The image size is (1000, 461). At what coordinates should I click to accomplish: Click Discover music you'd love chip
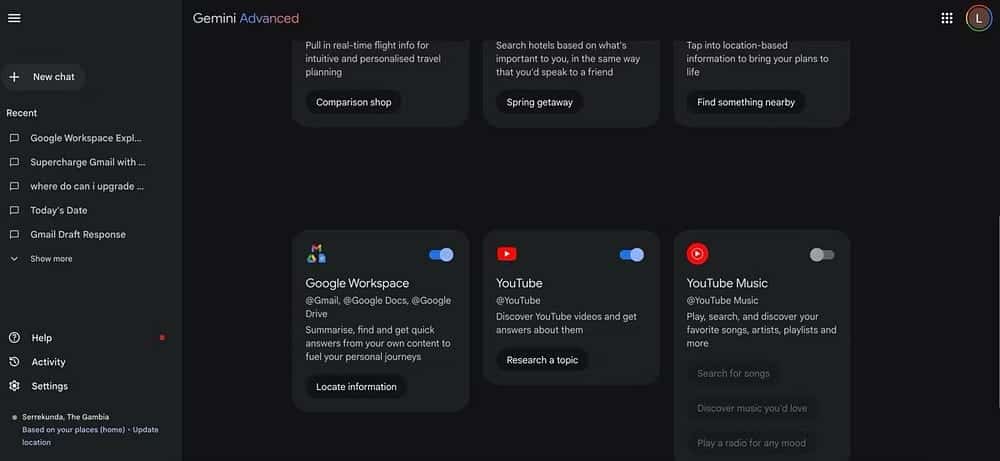pos(752,408)
